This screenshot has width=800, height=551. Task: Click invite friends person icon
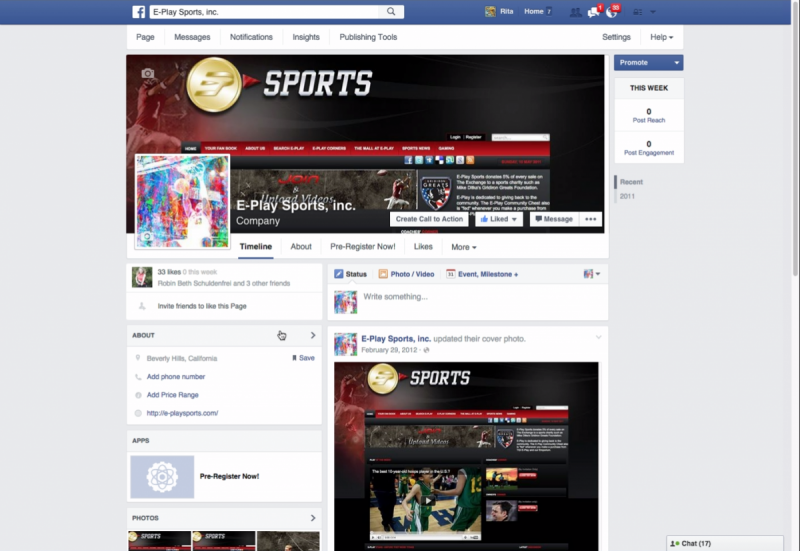(142, 306)
